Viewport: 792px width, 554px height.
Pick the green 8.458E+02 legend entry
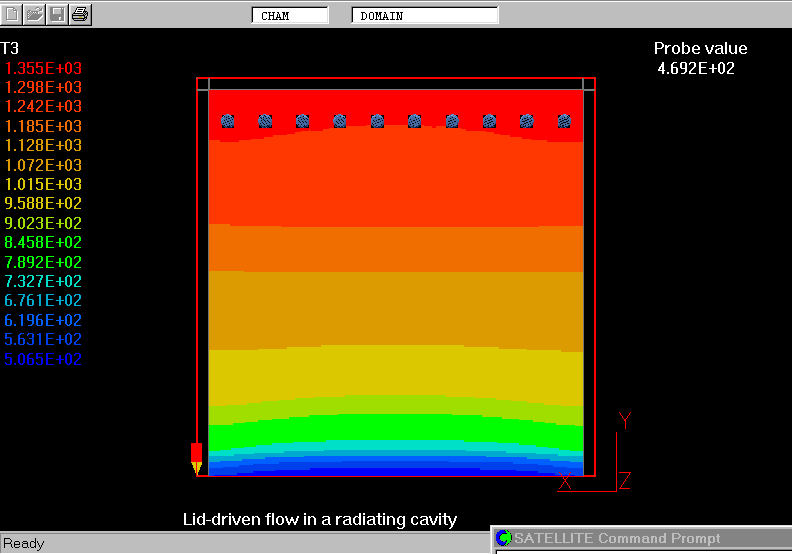(x=44, y=243)
